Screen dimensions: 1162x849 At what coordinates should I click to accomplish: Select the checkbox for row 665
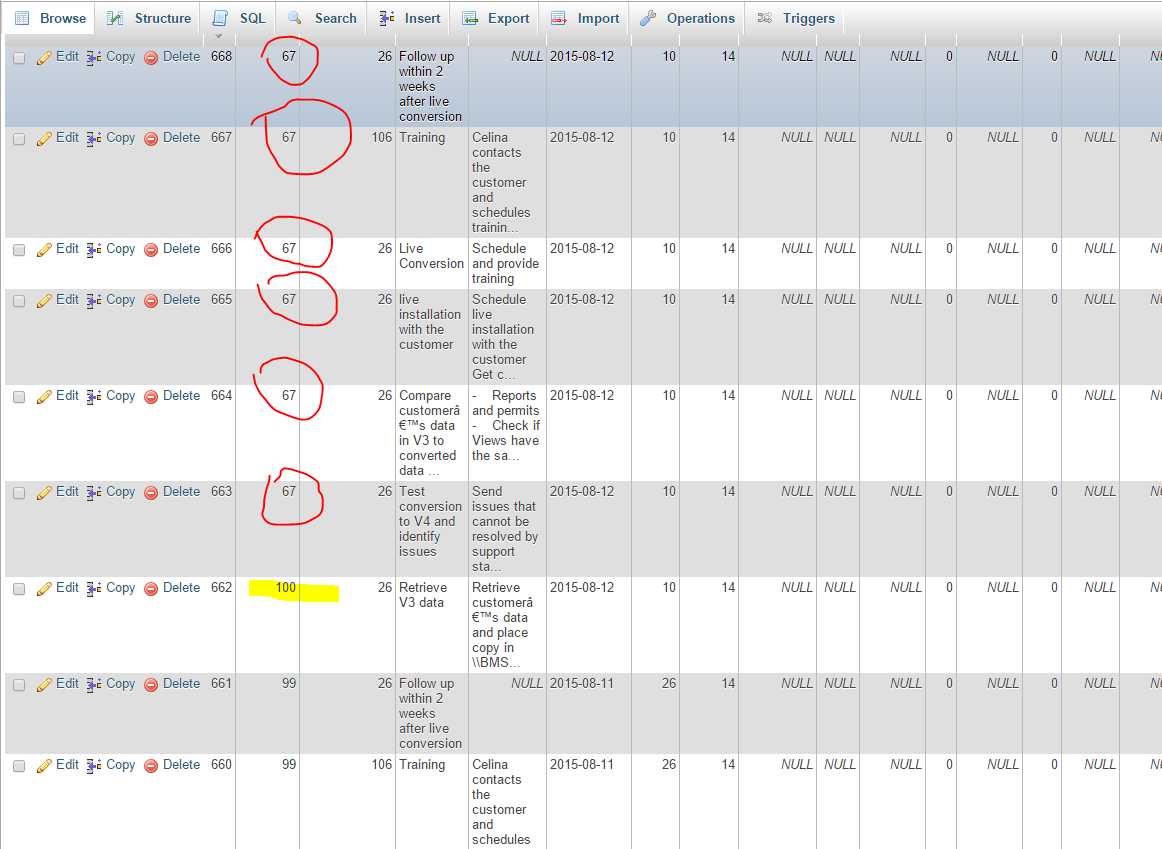[19, 301]
